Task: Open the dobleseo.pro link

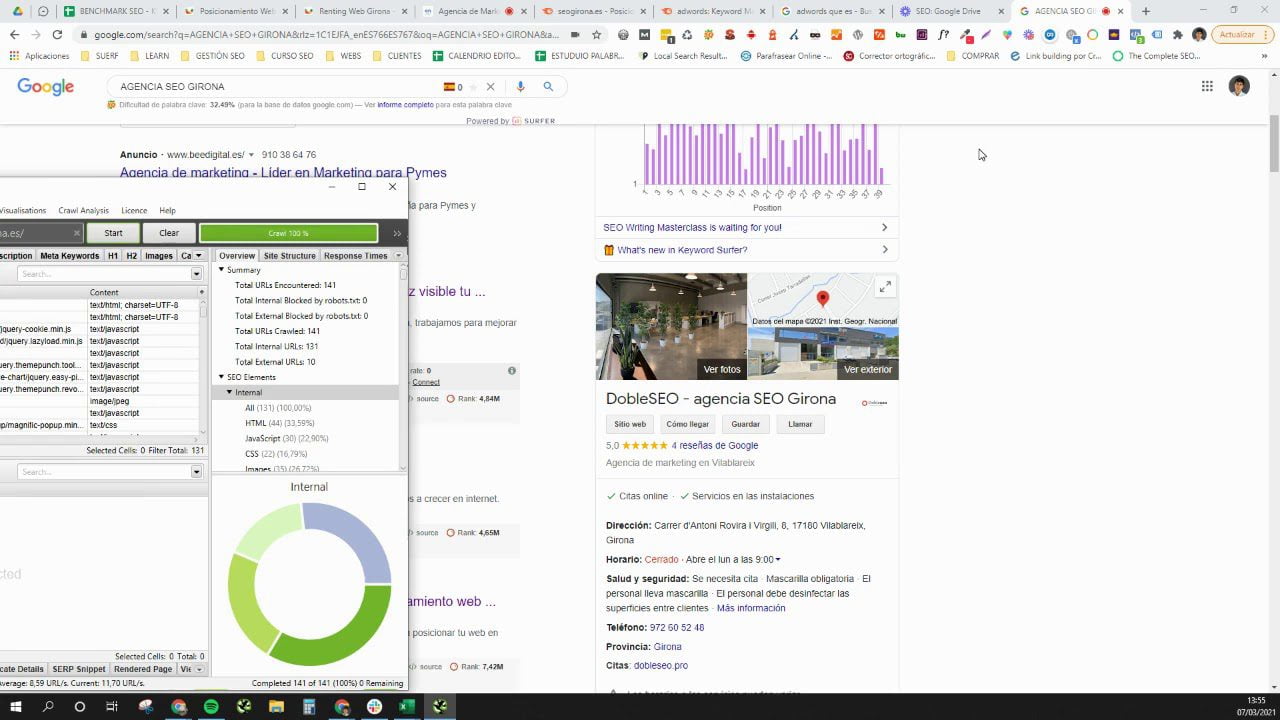Action: point(661,665)
